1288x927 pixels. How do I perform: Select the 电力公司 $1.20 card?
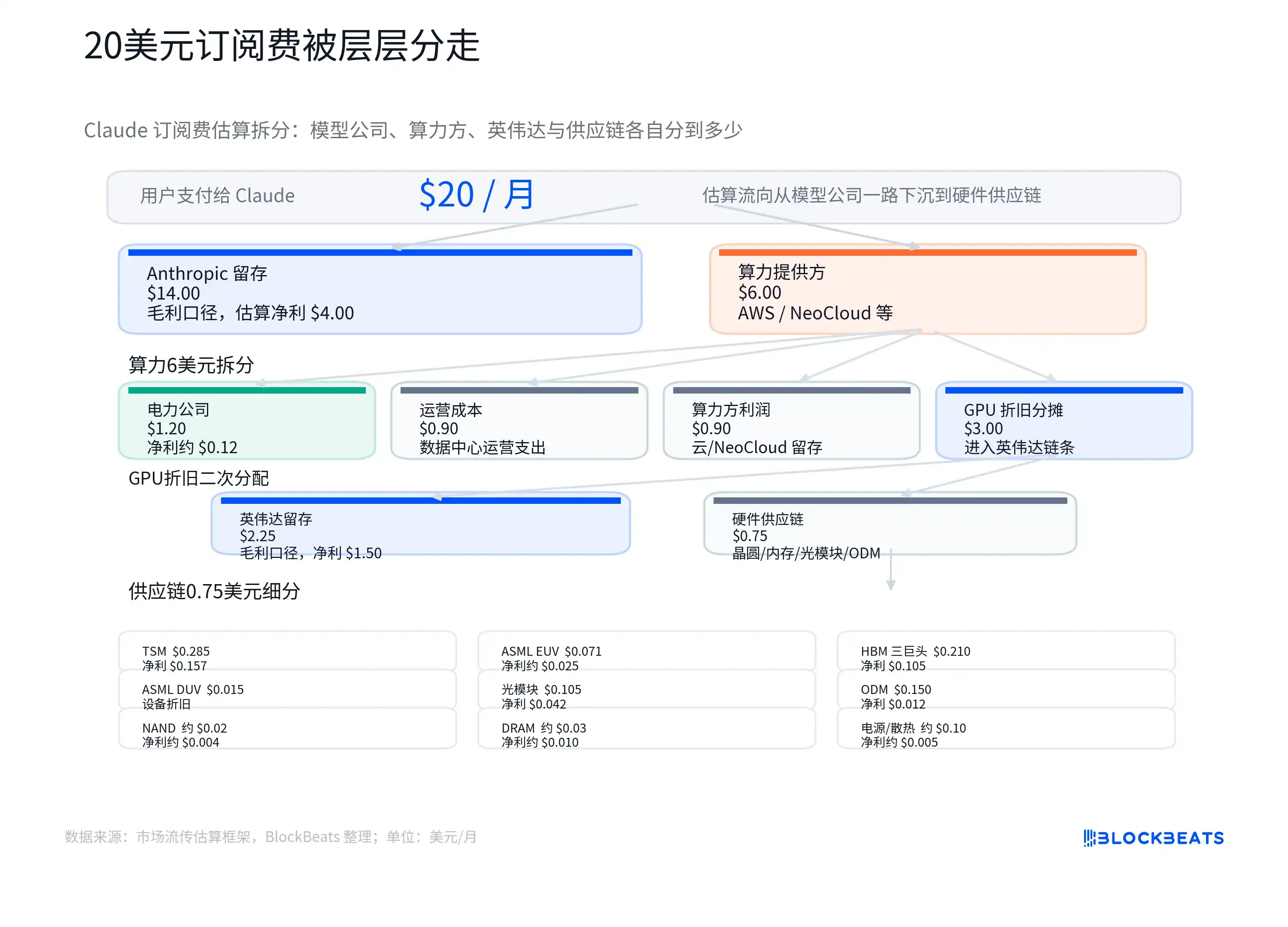point(246,421)
